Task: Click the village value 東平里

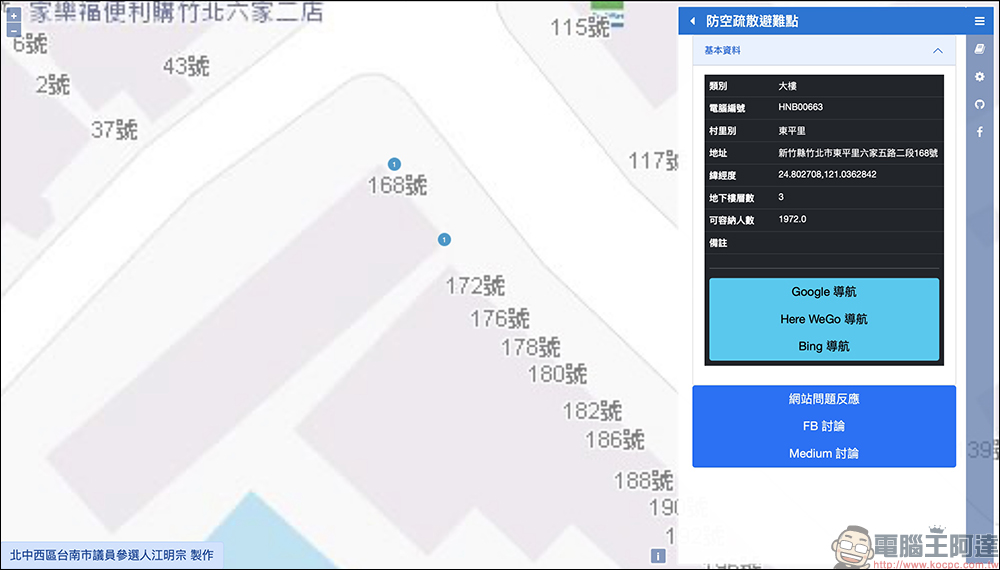Action: [x=792, y=131]
